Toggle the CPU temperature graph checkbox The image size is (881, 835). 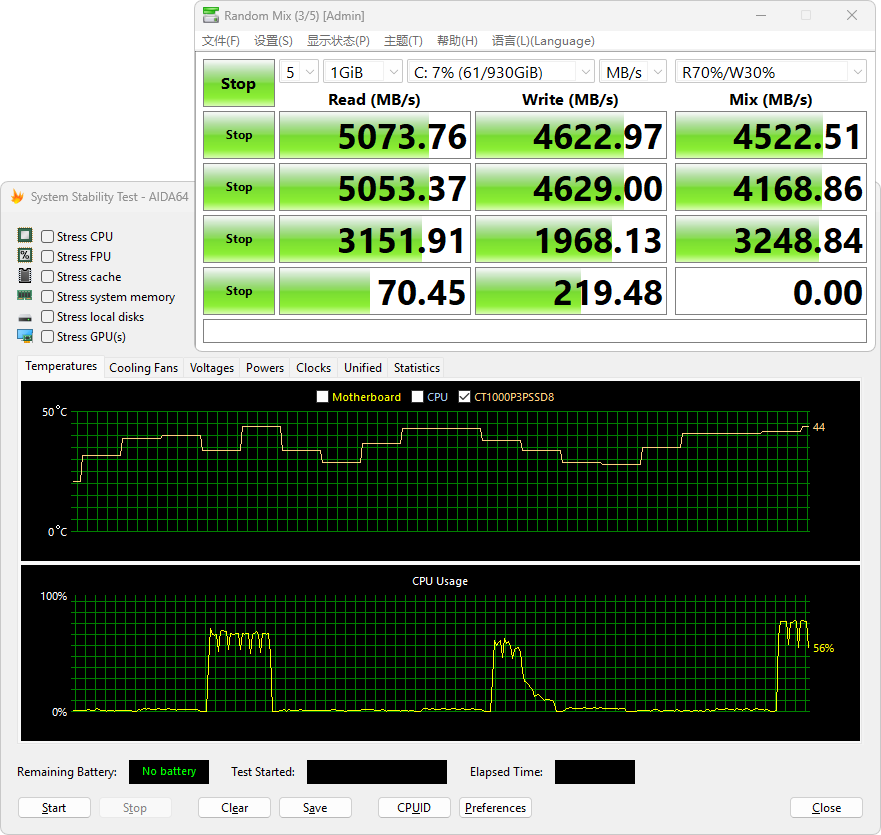417,397
